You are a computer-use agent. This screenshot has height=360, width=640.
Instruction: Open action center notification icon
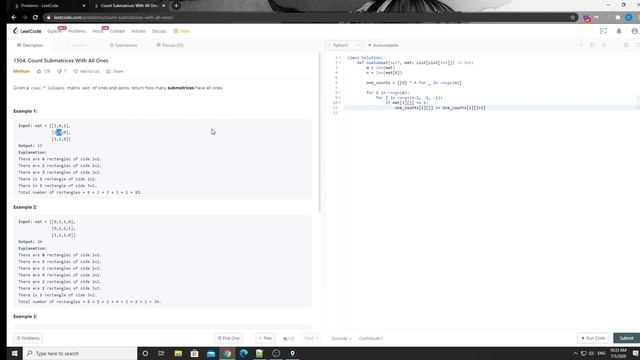tap(636, 353)
